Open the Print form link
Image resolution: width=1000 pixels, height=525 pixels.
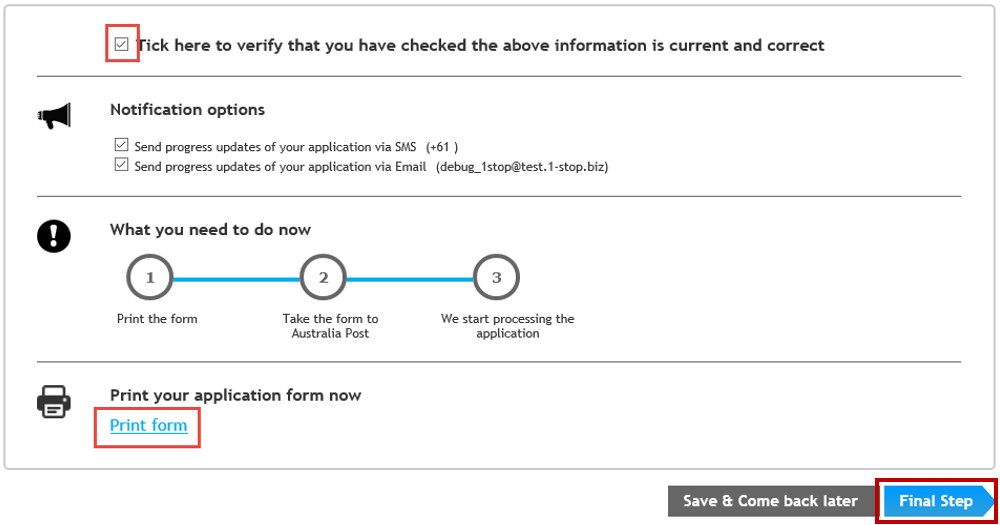click(149, 425)
